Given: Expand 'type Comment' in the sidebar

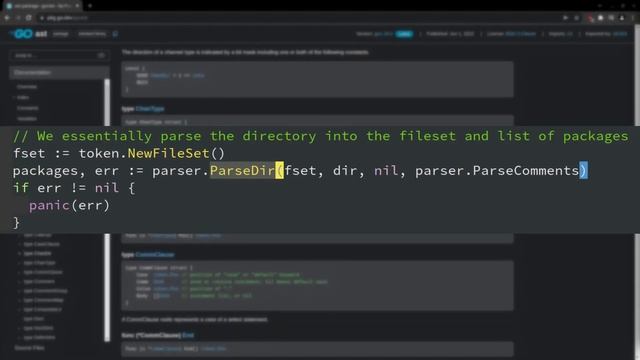Looking at the screenshot, I should click(37, 282).
